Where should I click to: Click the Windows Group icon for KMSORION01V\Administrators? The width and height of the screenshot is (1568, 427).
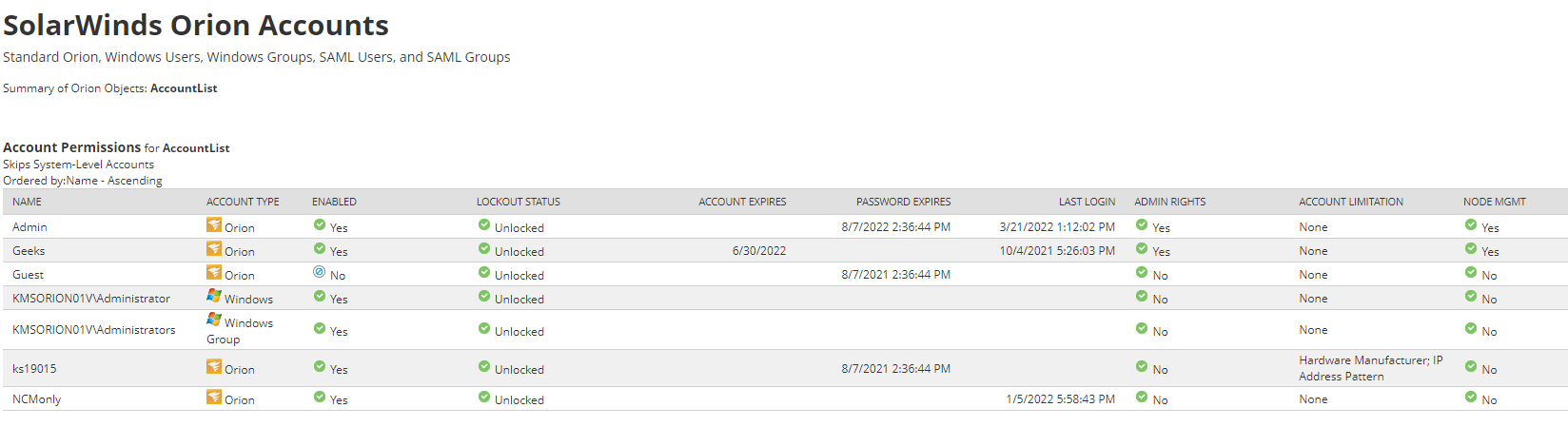214,320
